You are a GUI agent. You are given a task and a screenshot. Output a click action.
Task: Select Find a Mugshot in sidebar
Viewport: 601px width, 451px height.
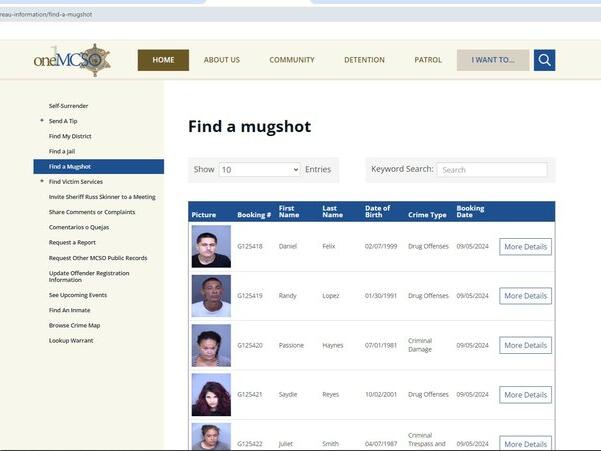[x=99, y=167]
